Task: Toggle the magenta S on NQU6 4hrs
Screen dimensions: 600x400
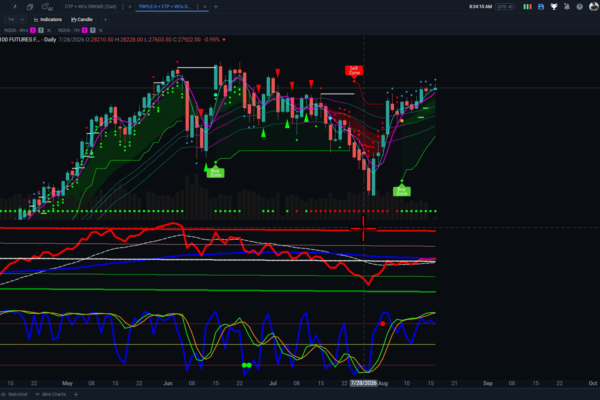Action: point(33,30)
